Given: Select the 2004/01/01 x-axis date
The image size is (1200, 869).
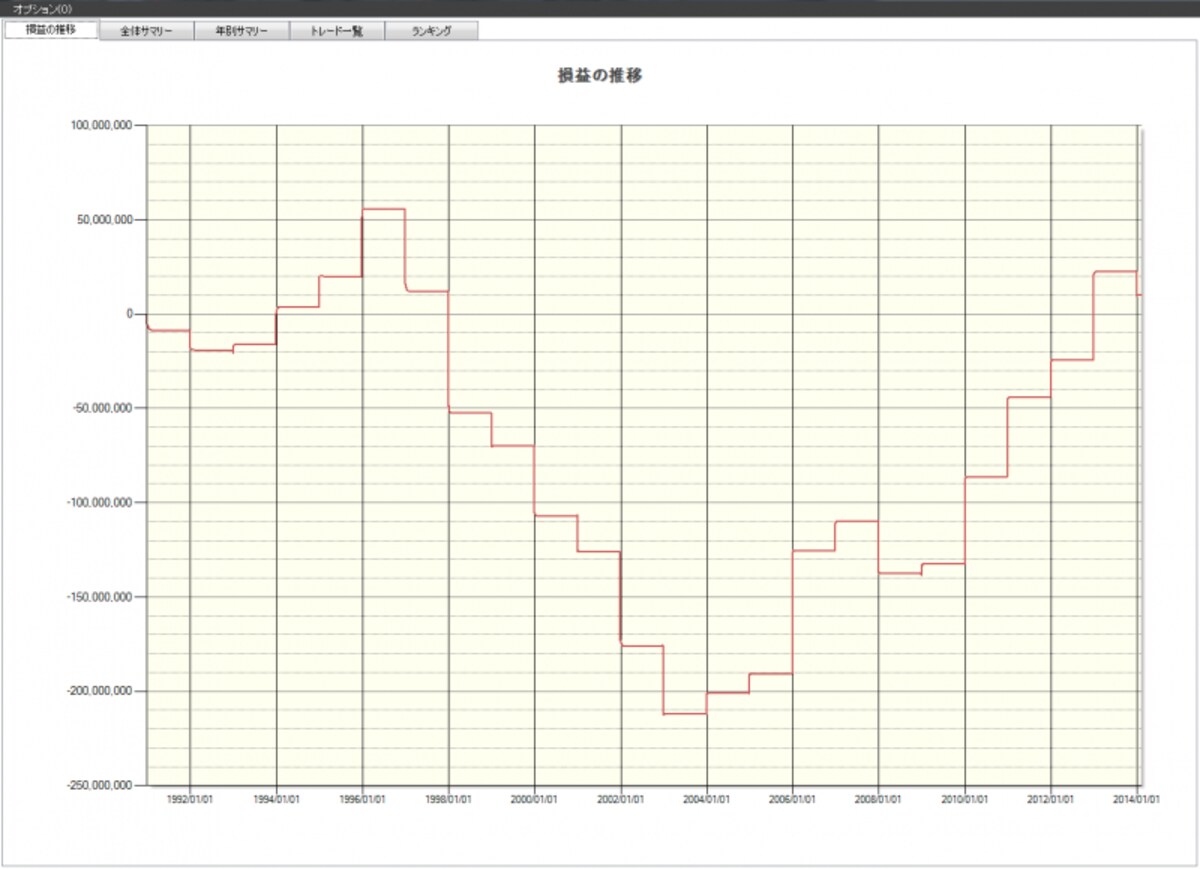Looking at the screenshot, I should 706,800.
